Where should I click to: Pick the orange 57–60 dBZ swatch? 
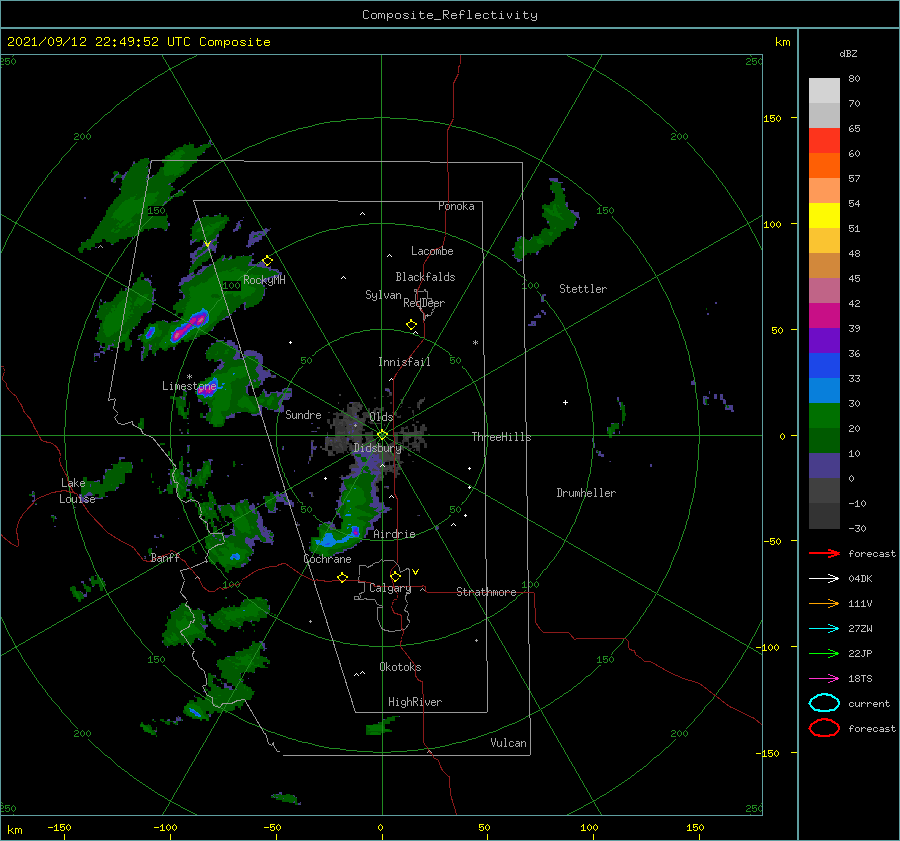(x=824, y=165)
